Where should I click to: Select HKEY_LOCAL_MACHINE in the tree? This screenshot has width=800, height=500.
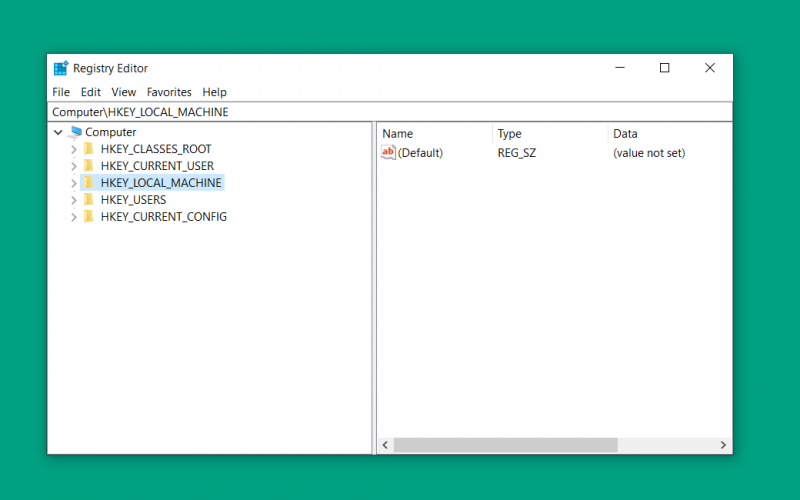pos(161,183)
